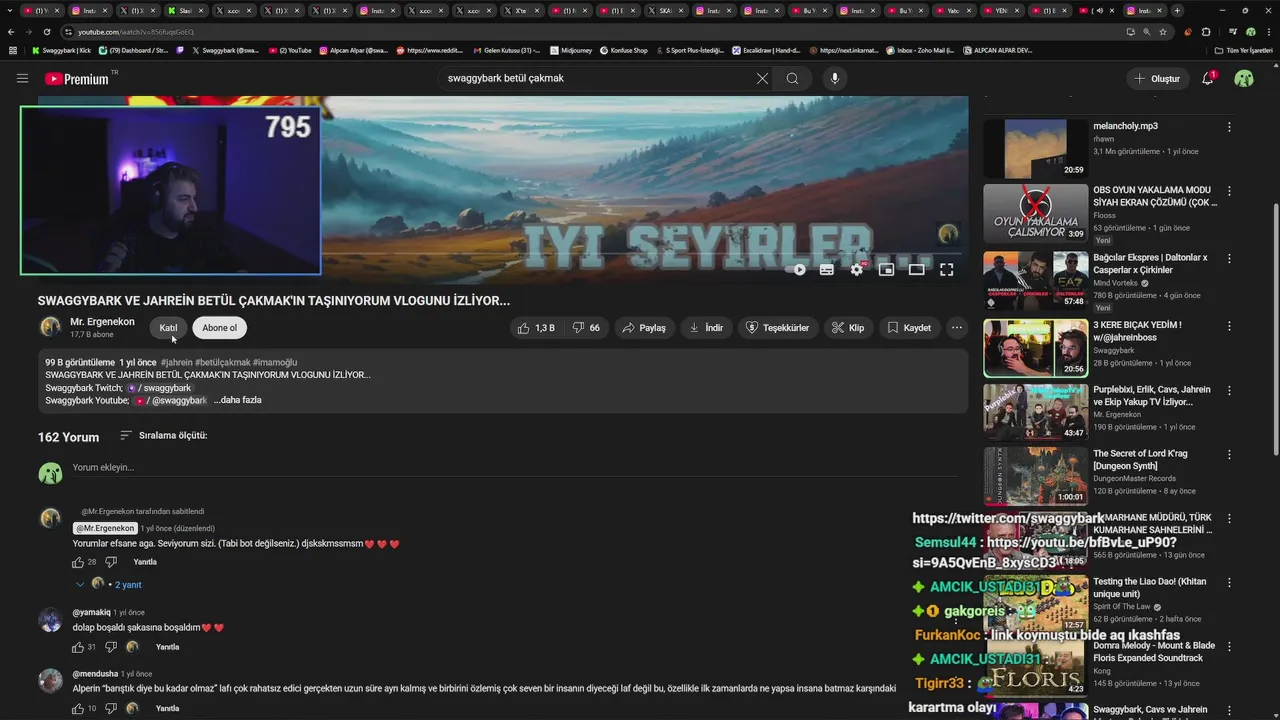The height and width of the screenshot is (720, 1280).
Task: Start voice search with the microphone
Action: coord(834,78)
